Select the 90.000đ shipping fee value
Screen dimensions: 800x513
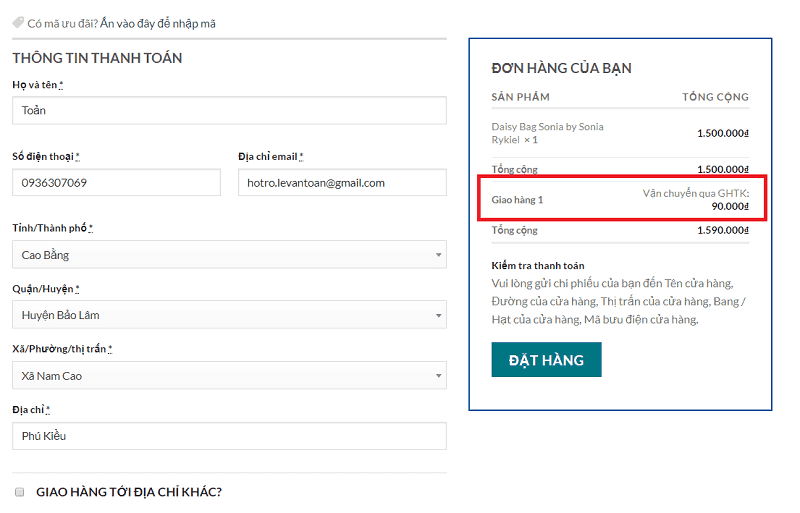(730, 206)
